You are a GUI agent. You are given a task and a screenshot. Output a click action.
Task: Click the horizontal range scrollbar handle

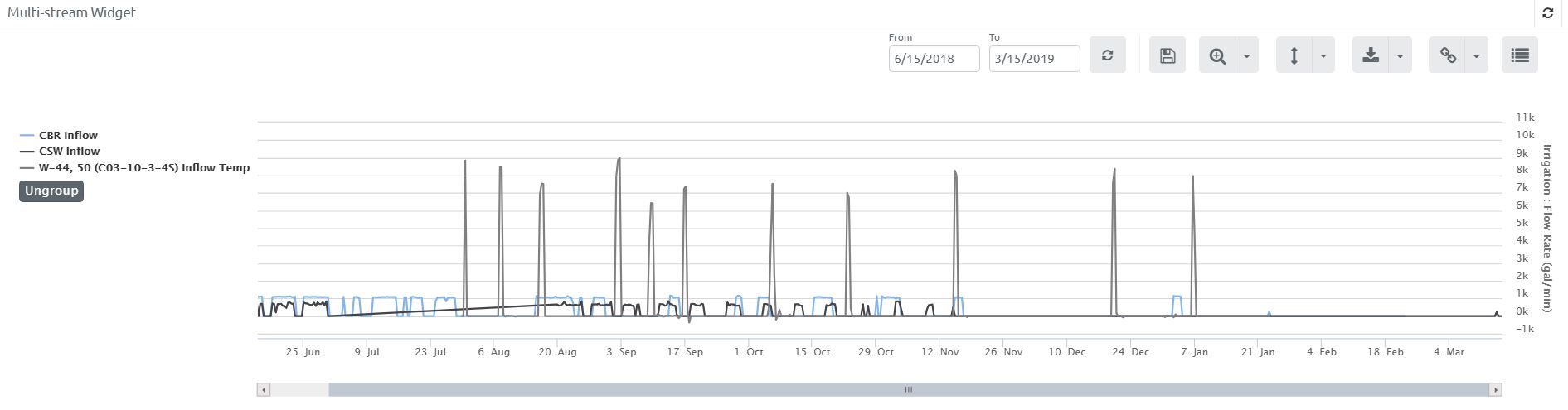909,389
